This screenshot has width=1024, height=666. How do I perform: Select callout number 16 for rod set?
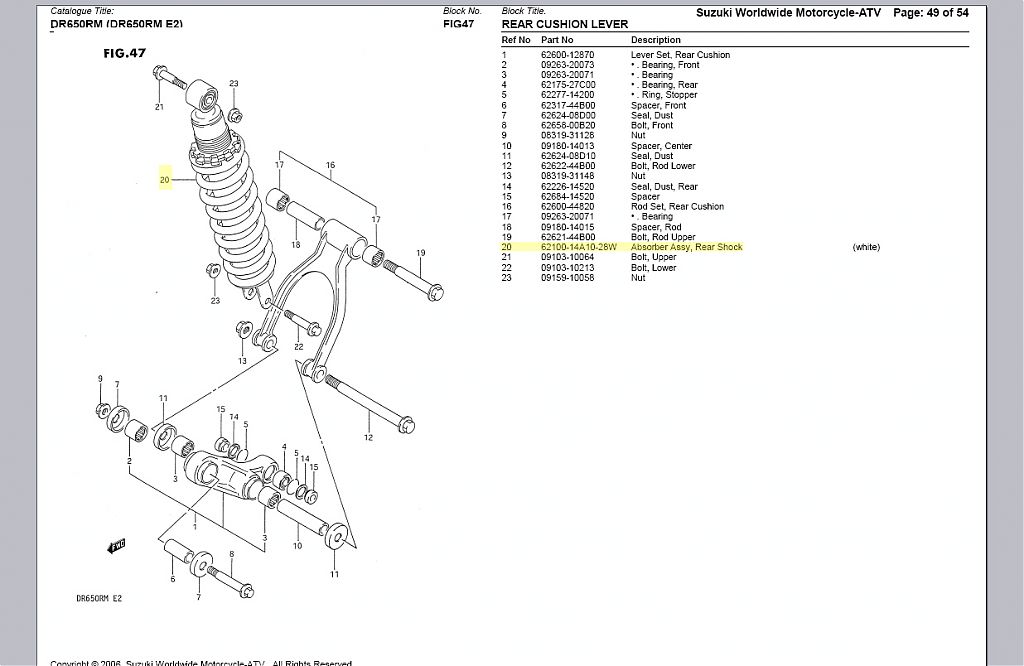click(x=330, y=165)
